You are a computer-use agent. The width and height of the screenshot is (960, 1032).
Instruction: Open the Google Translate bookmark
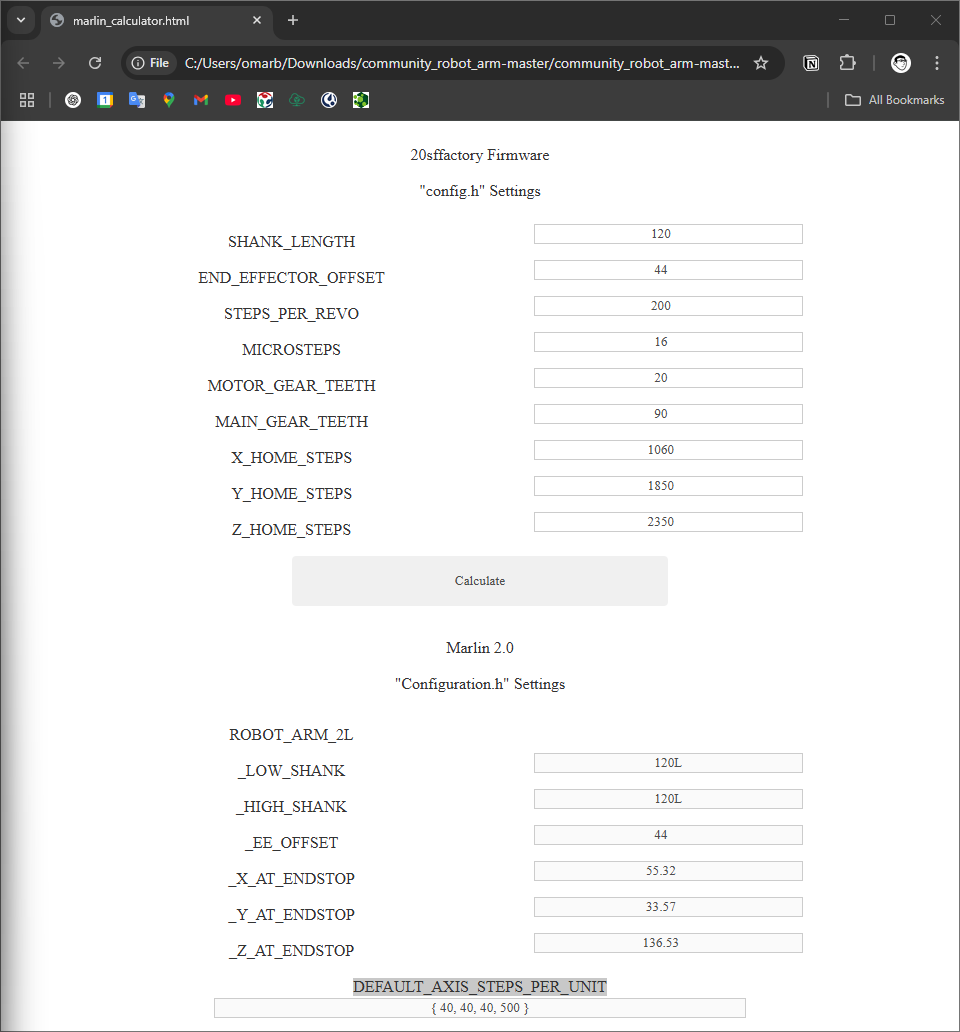[x=137, y=100]
